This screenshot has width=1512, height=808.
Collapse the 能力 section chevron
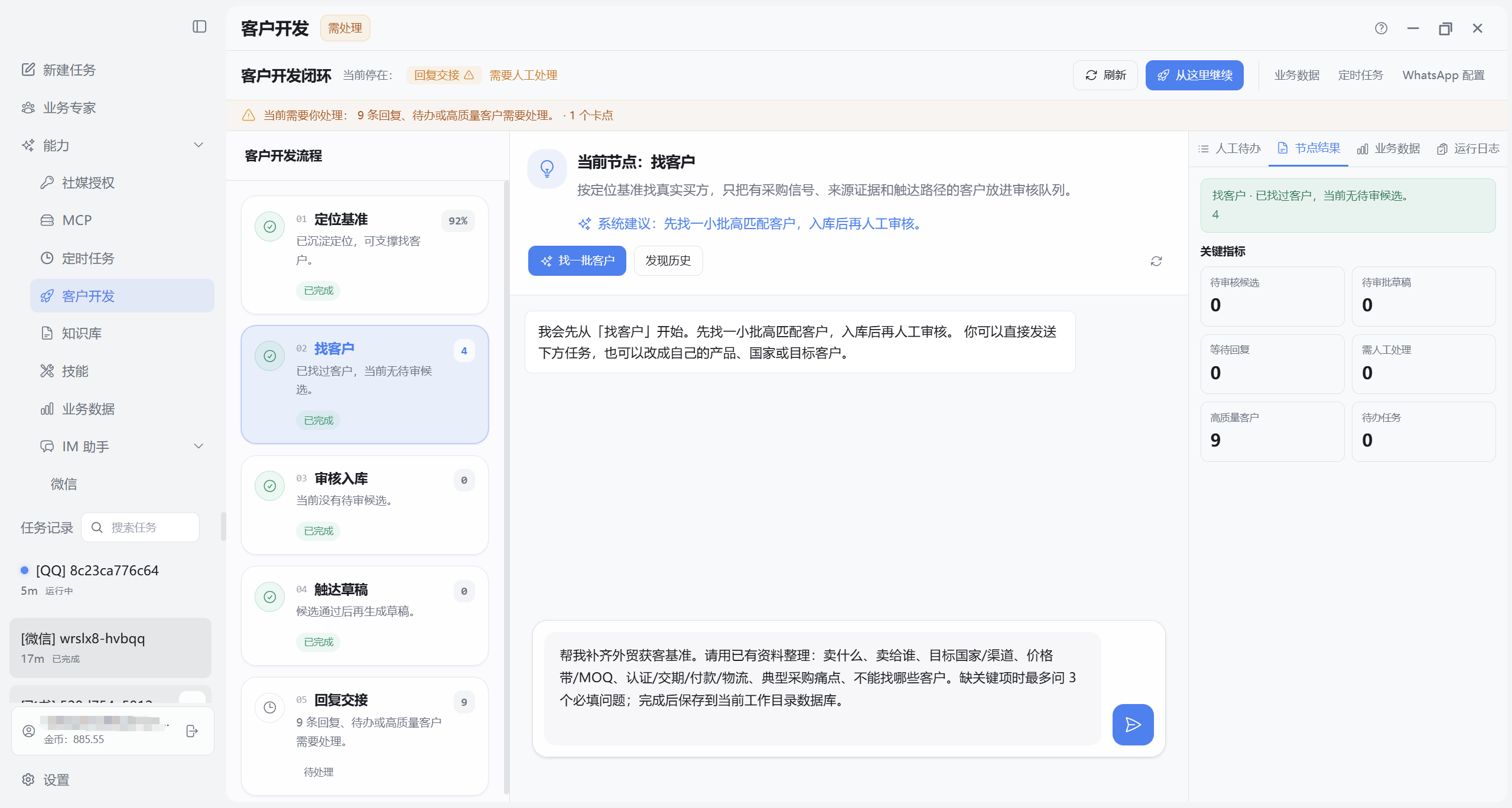tap(199, 145)
